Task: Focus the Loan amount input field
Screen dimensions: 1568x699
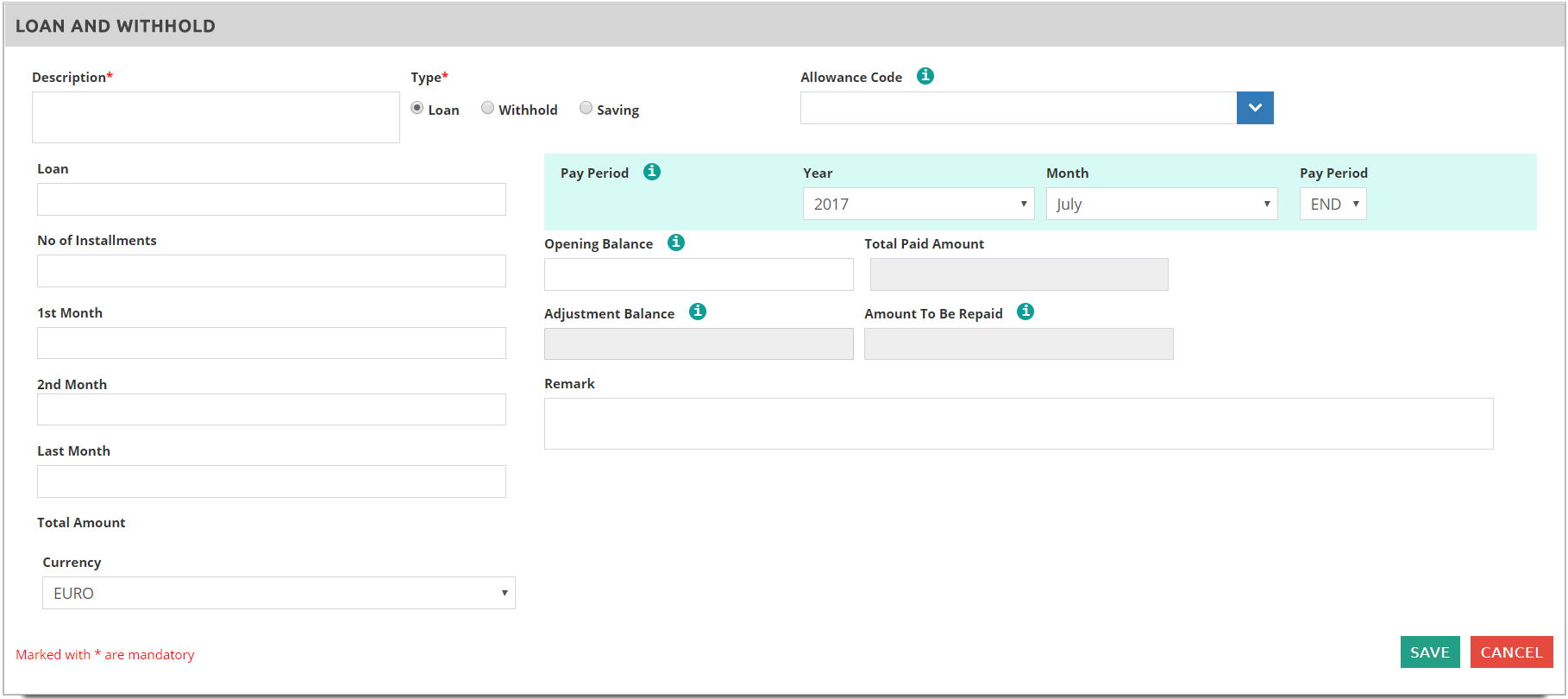Action: tap(271, 199)
